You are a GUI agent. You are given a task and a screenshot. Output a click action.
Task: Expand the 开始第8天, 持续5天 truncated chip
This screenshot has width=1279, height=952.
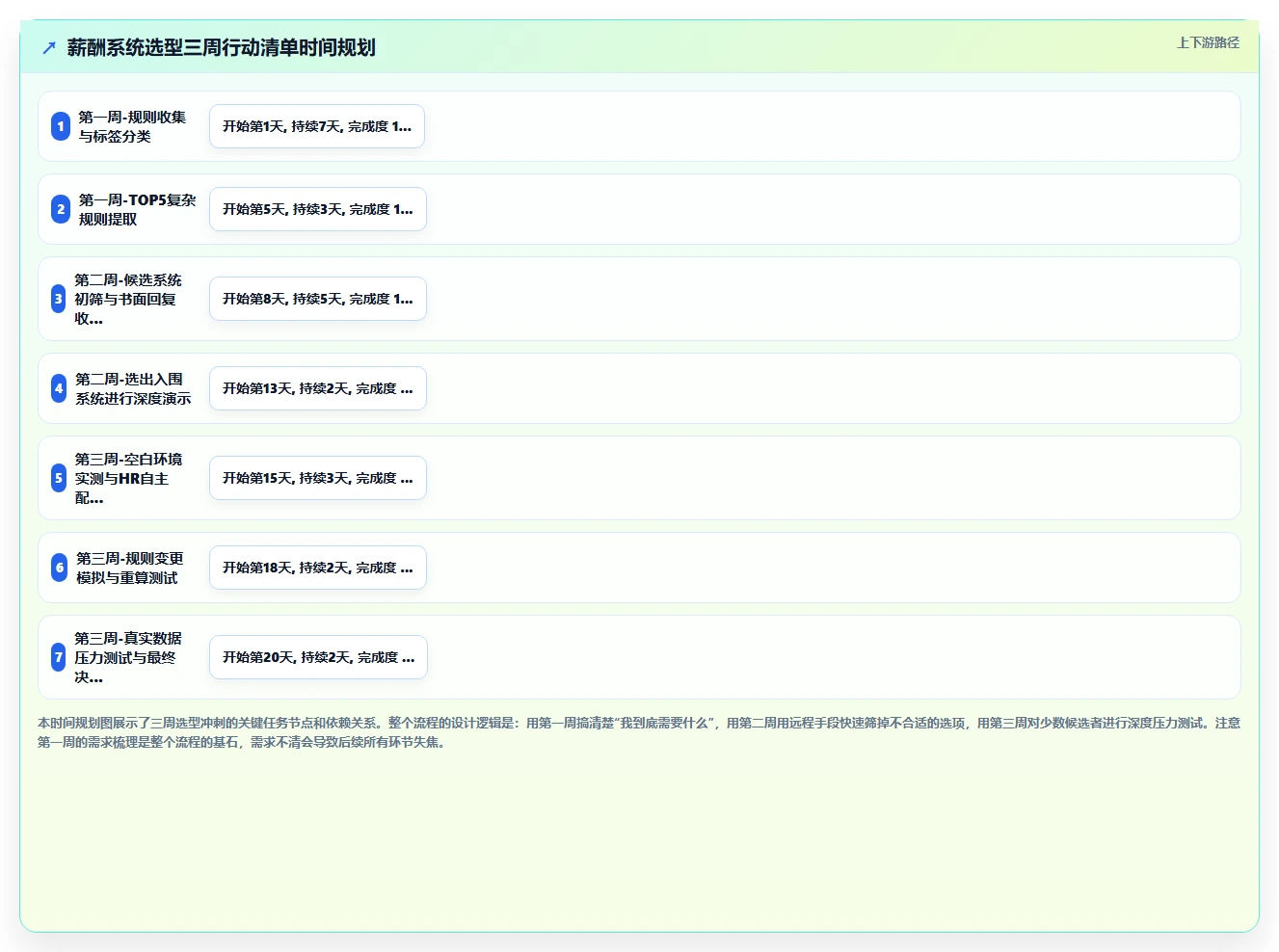318,299
